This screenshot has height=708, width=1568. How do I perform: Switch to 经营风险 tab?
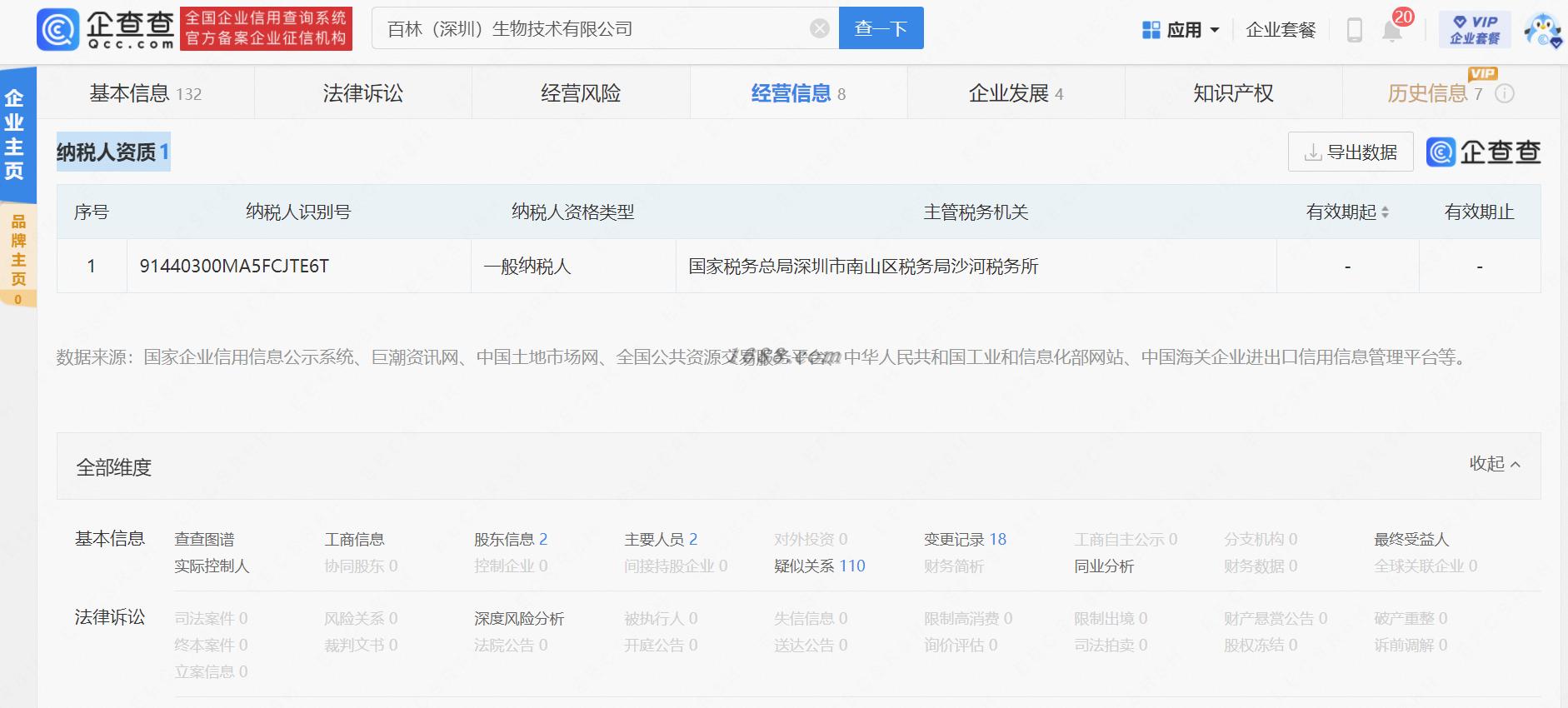tap(581, 93)
